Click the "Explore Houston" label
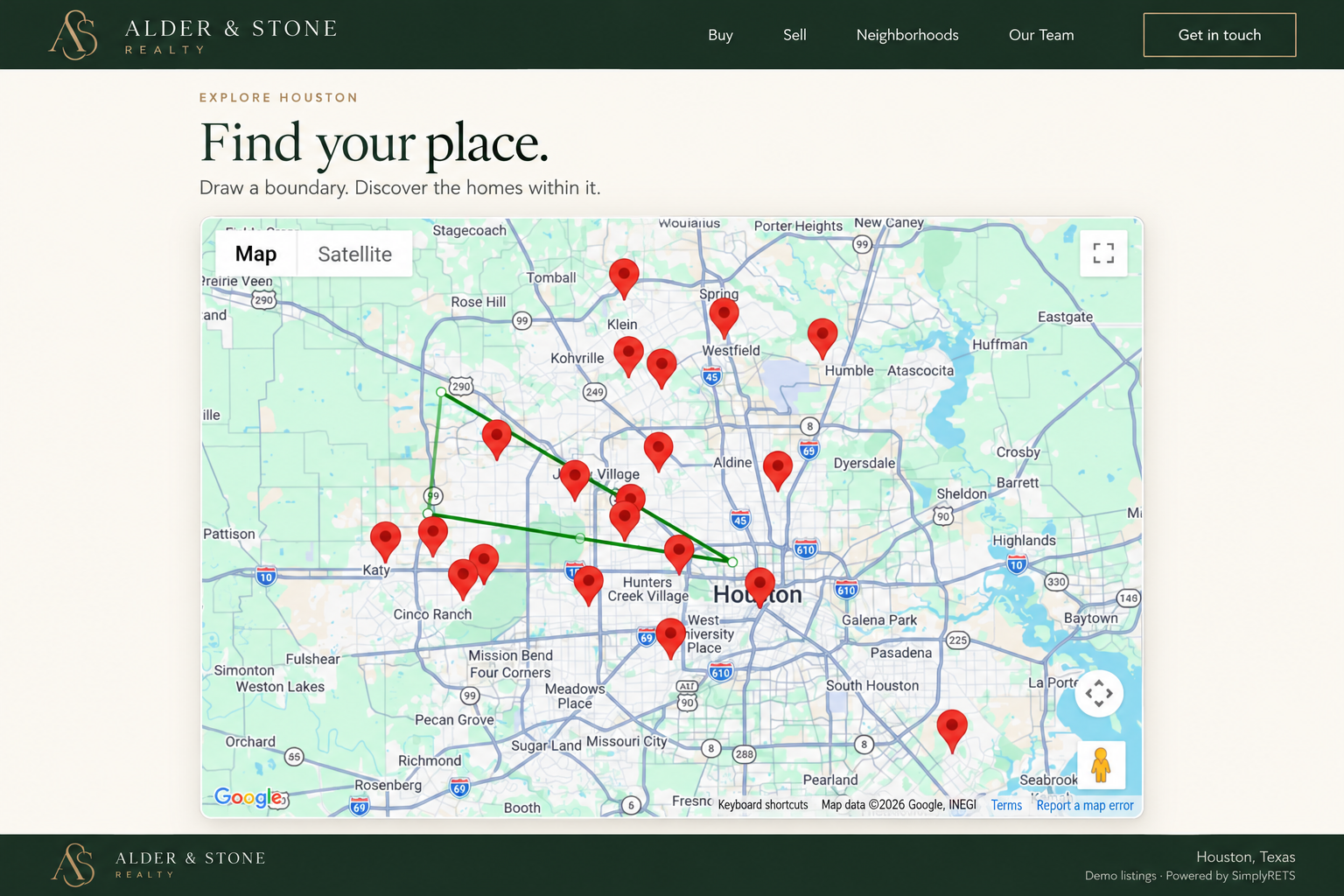Image resolution: width=1344 pixels, height=896 pixels. click(279, 98)
